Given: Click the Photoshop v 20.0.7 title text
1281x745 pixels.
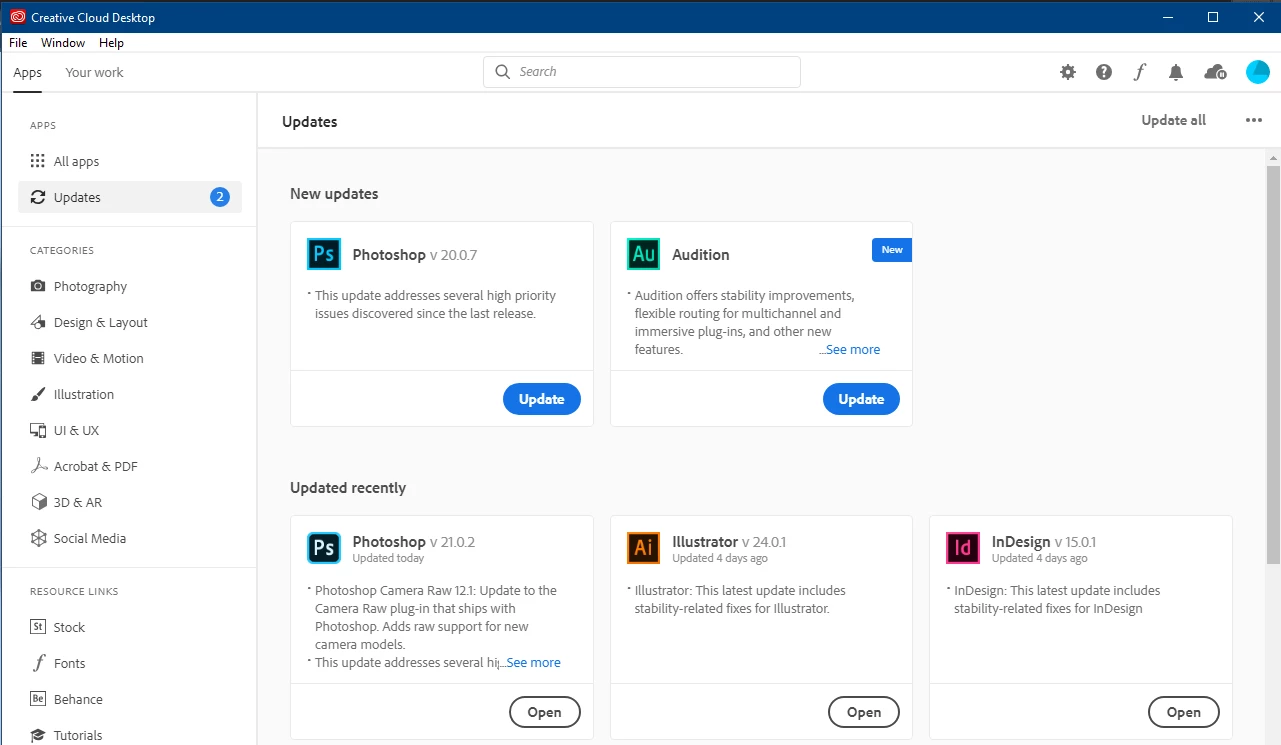Looking at the screenshot, I should [x=415, y=255].
